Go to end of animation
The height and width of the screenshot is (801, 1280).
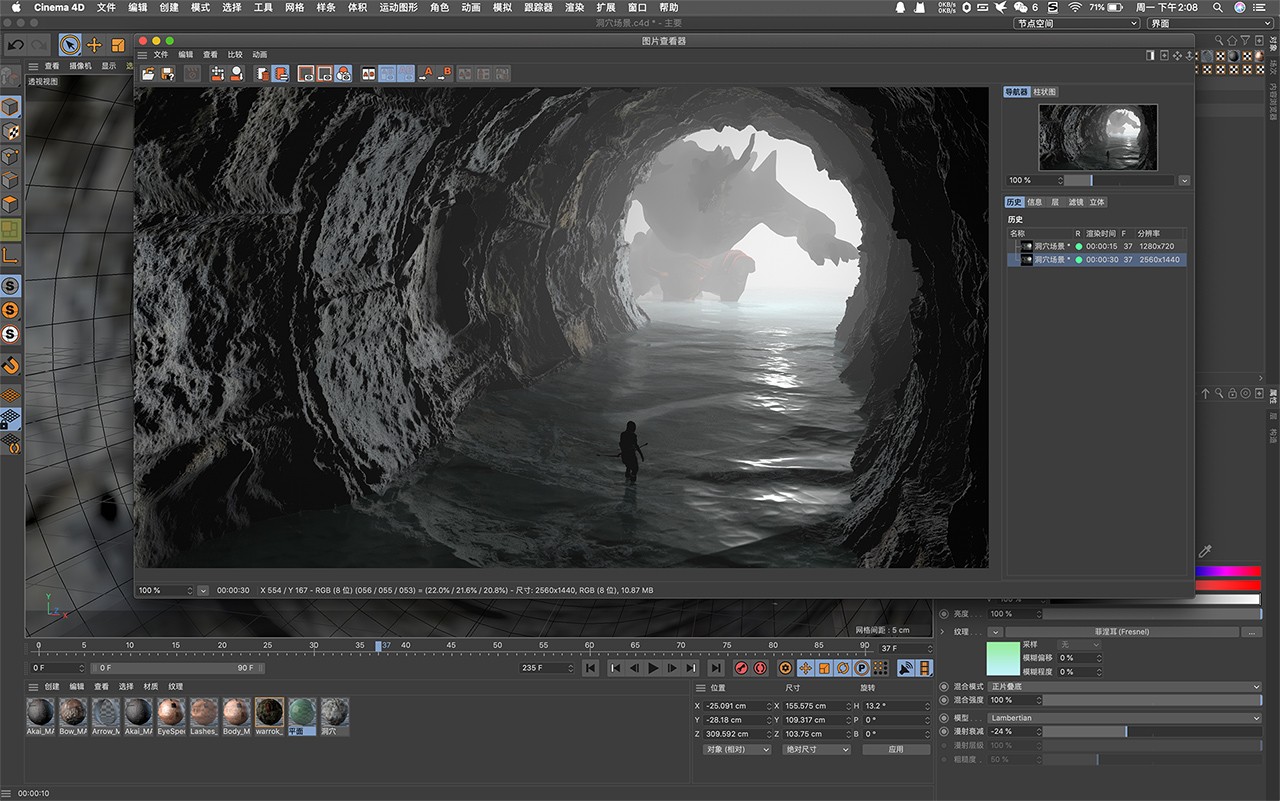(x=716, y=668)
